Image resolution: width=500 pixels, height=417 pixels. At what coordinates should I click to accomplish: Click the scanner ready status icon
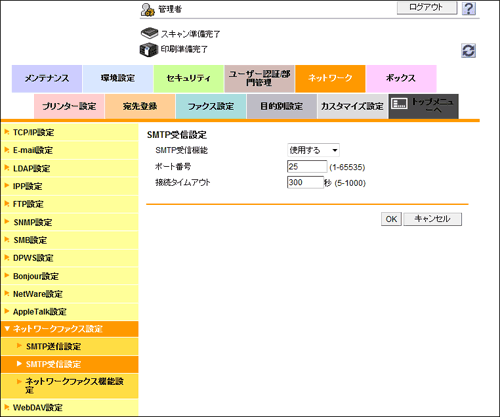(x=149, y=33)
